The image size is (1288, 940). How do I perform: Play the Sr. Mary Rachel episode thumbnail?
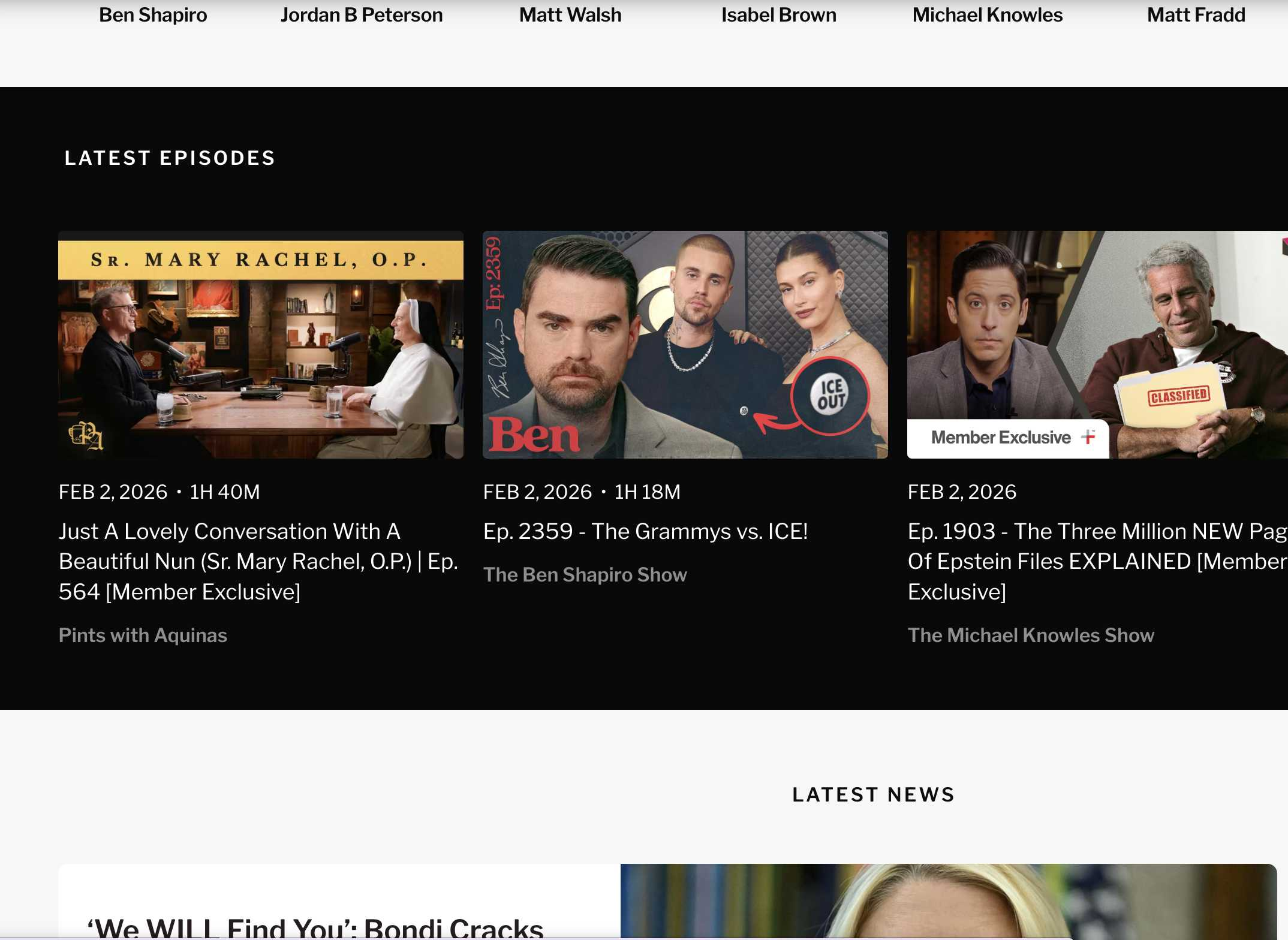[x=260, y=345]
